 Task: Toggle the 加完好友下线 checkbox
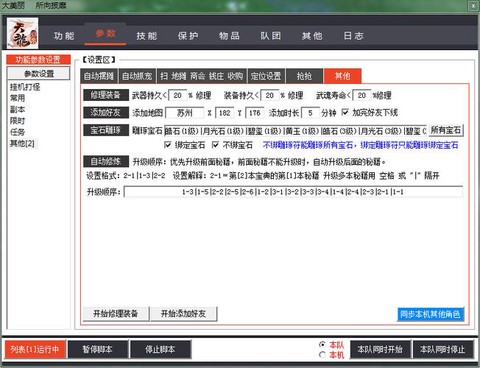click(345, 112)
